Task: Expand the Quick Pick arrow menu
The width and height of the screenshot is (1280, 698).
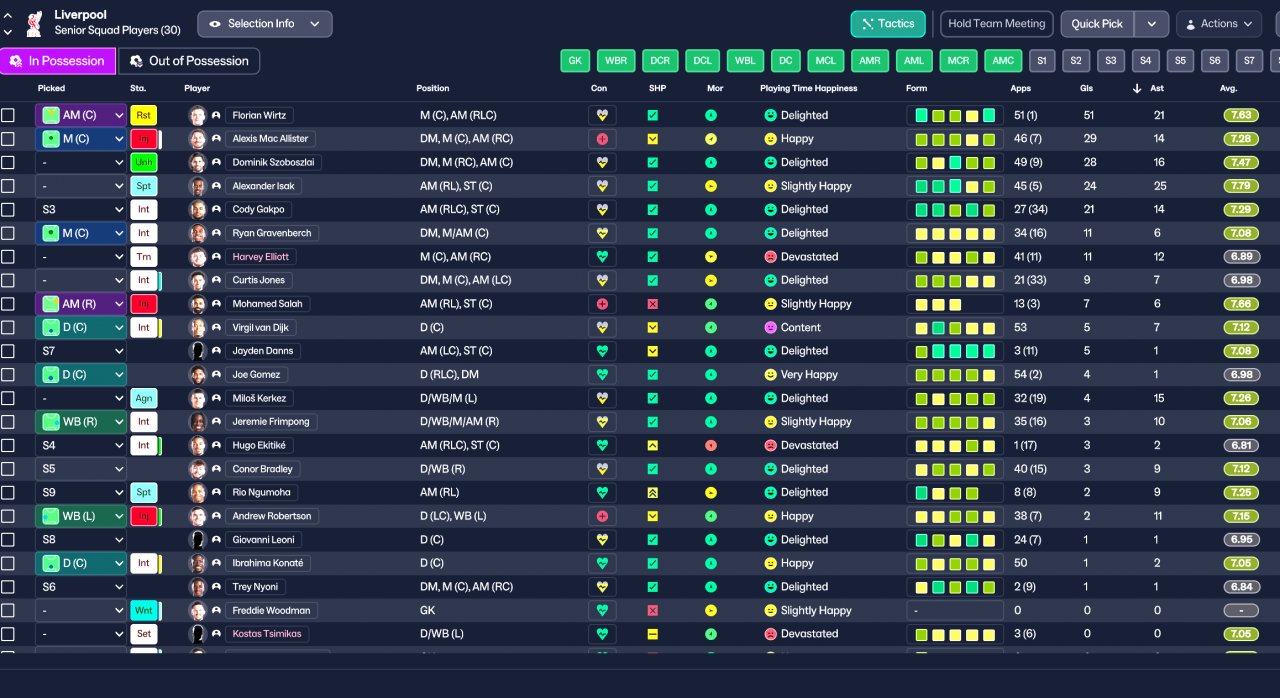Action: coord(1152,24)
